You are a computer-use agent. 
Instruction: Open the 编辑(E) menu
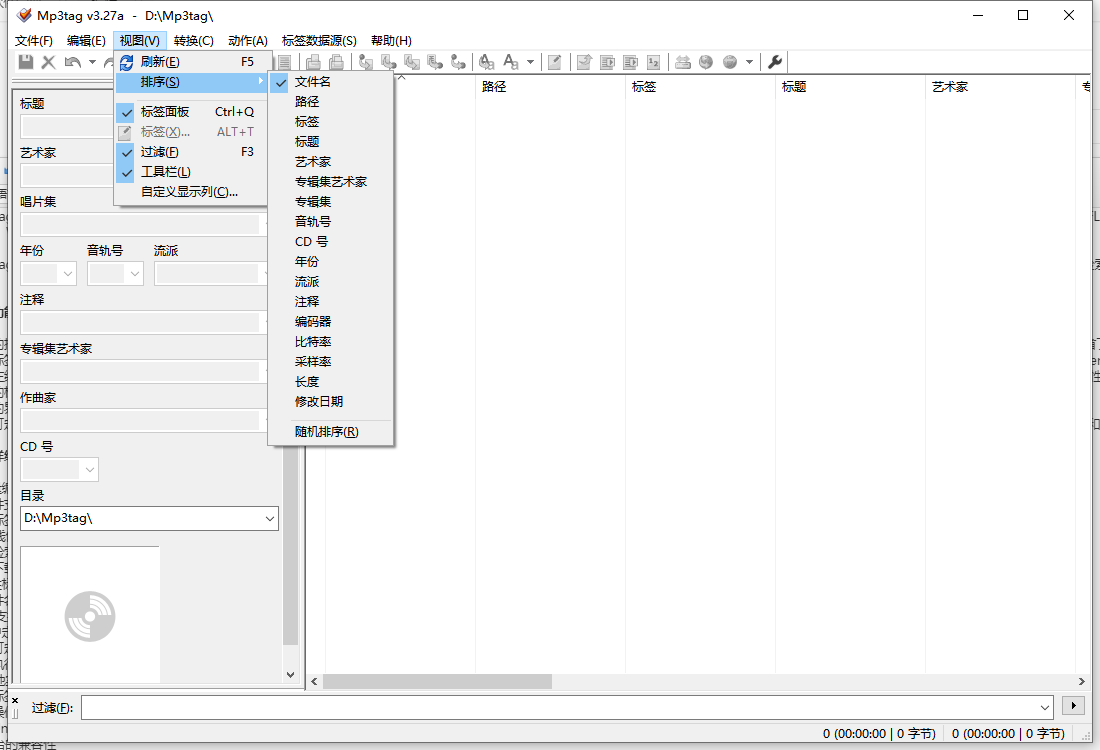click(86, 41)
